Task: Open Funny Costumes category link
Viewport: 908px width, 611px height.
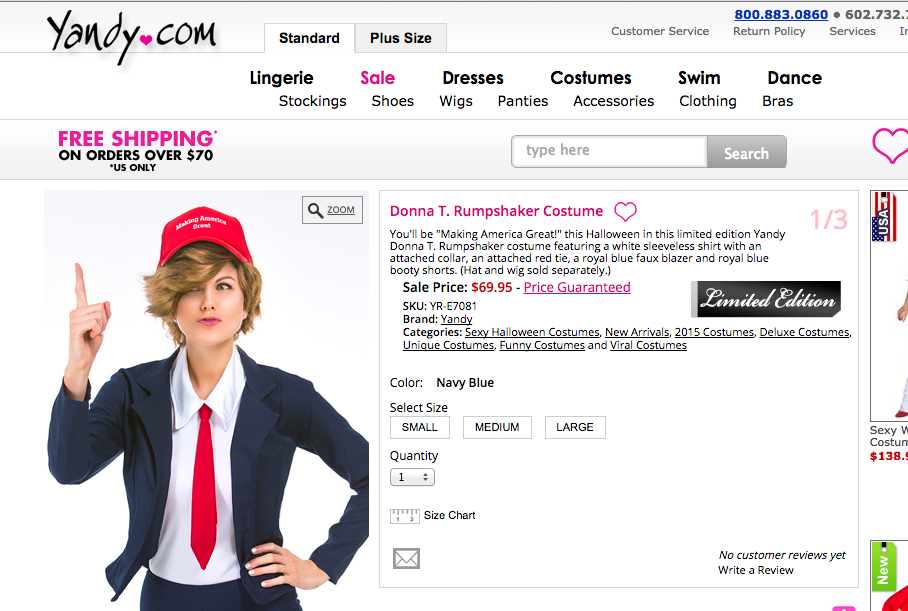Action: coord(542,345)
